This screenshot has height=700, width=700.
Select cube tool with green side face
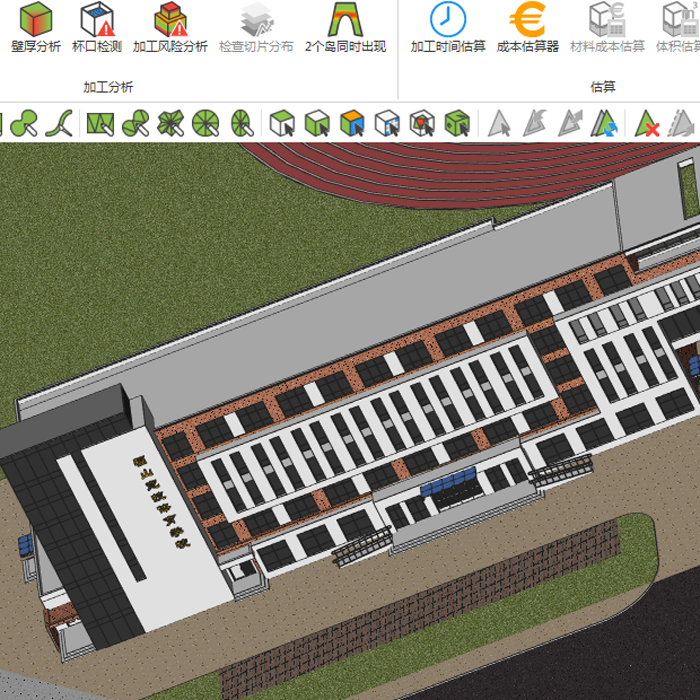(x=317, y=123)
